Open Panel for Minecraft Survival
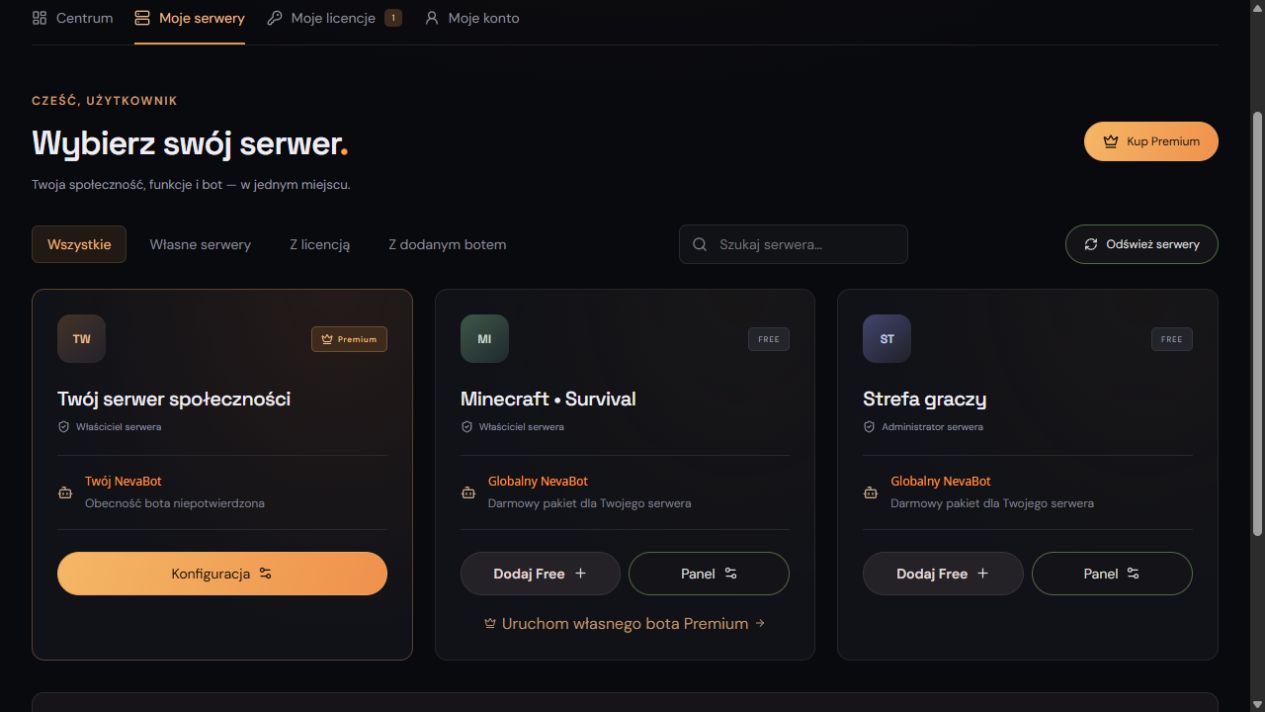Image resolution: width=1265 pixels, height=712 pixels. pos(709,574)
